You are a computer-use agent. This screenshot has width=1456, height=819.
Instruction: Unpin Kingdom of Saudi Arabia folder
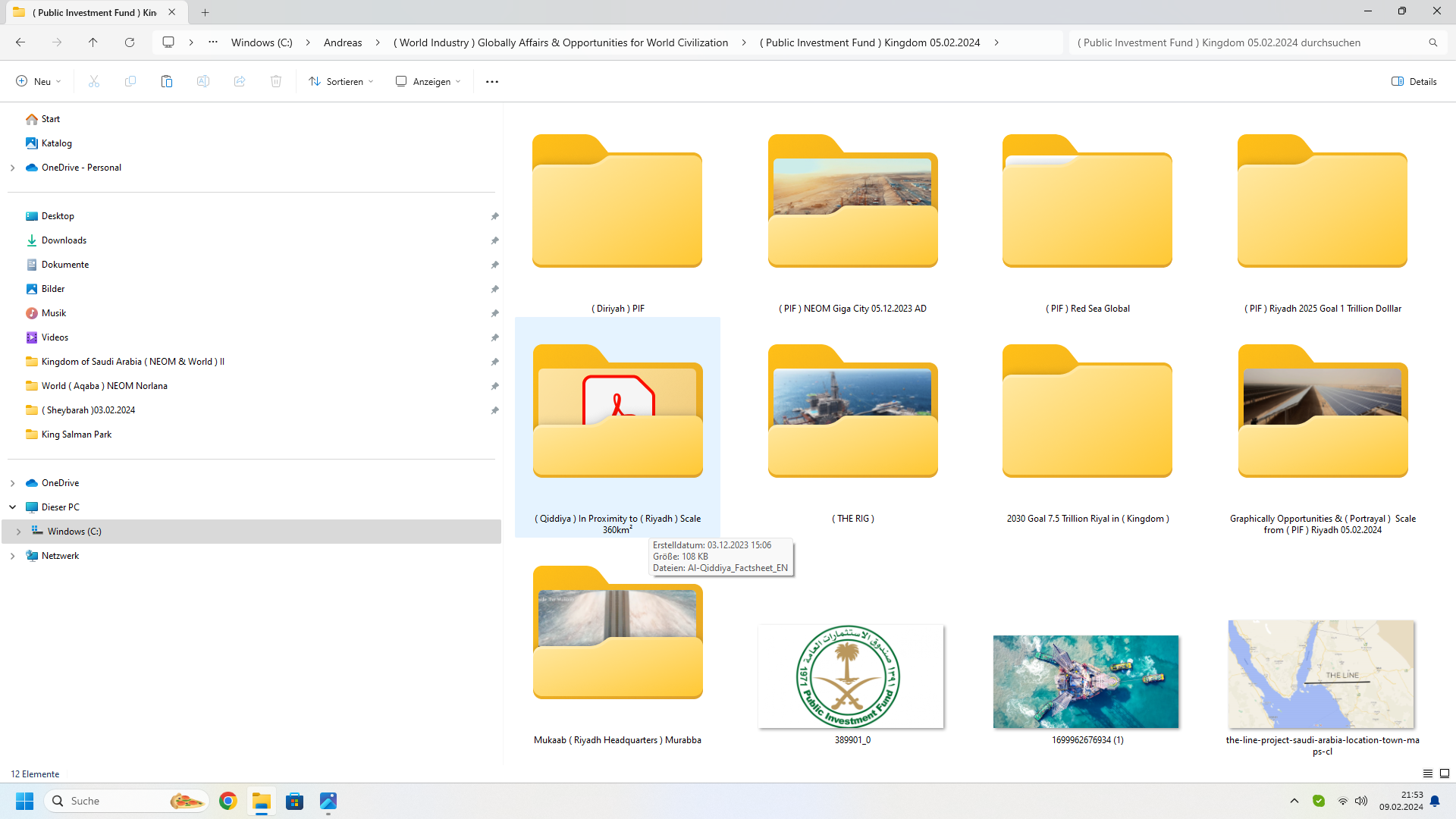click(x=494, y=362)
